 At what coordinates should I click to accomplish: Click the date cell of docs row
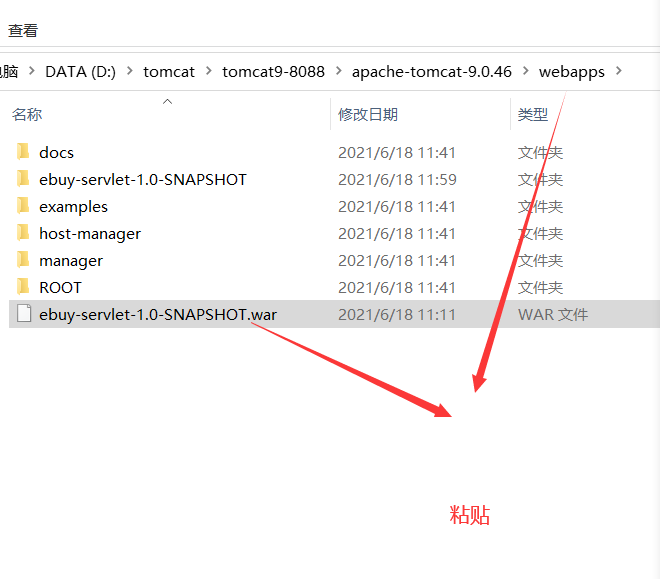click(397, 153)
